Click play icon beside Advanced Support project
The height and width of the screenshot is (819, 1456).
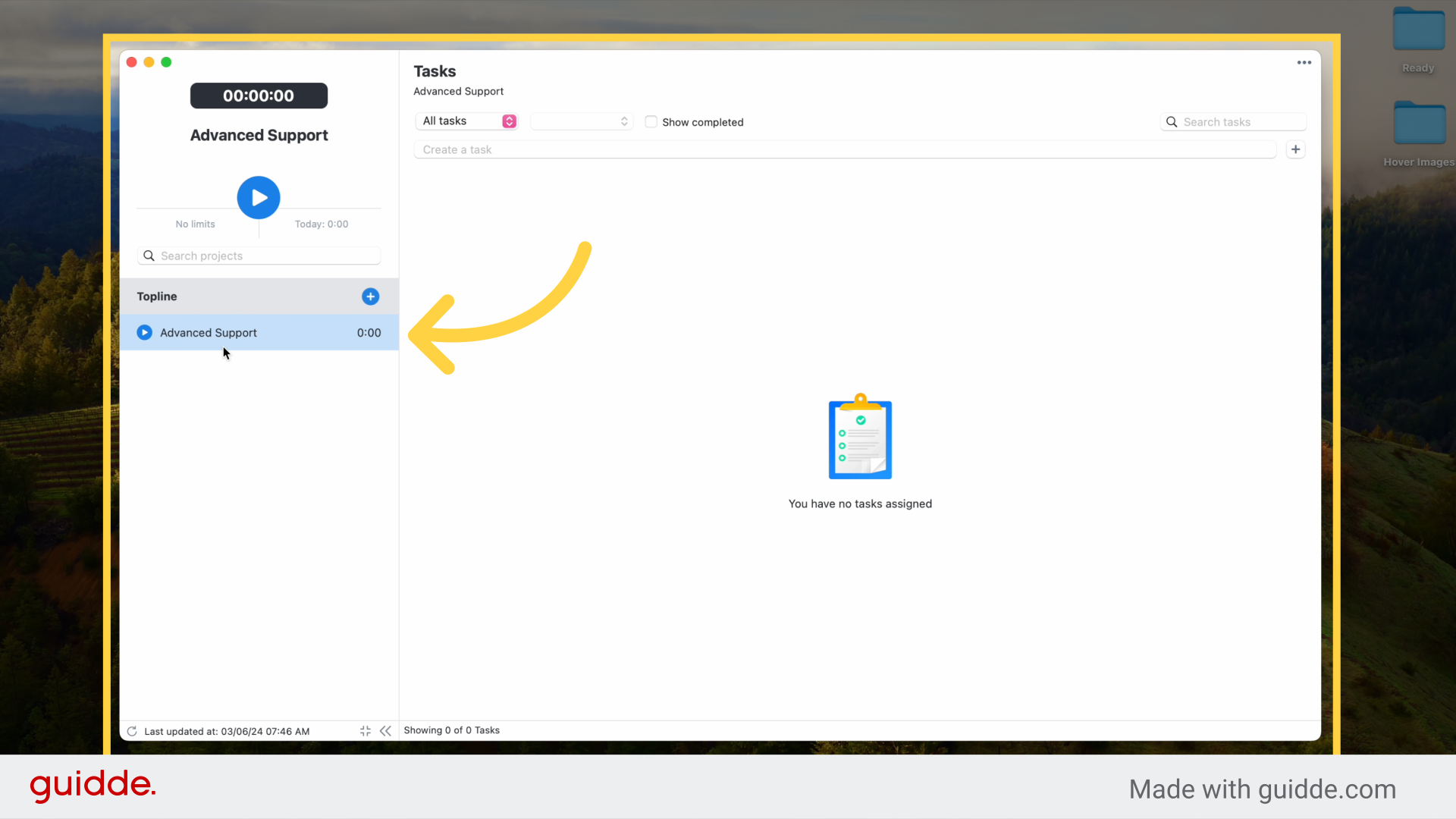[144, 332]
